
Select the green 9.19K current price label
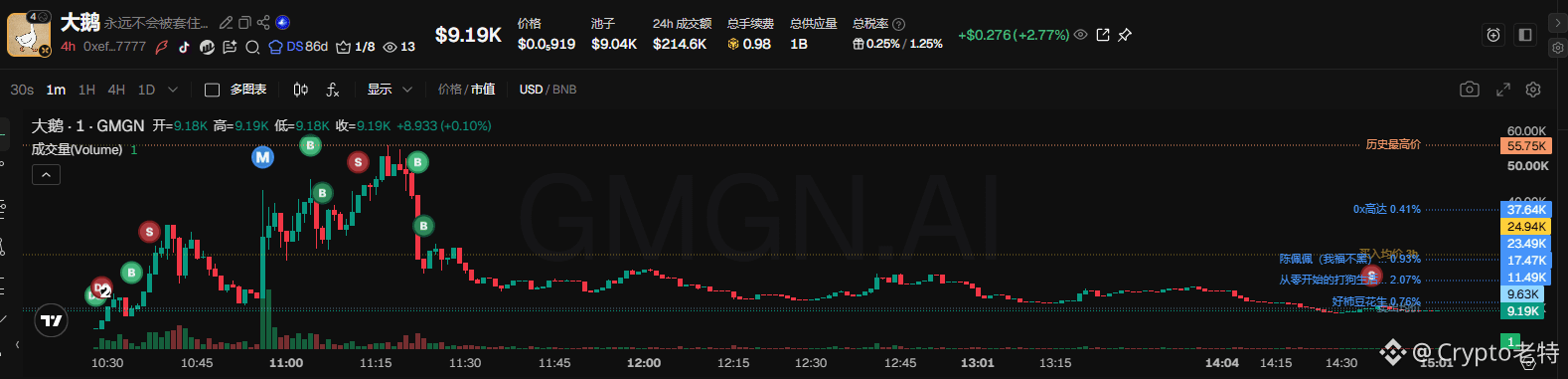(x=1522, y=311)
